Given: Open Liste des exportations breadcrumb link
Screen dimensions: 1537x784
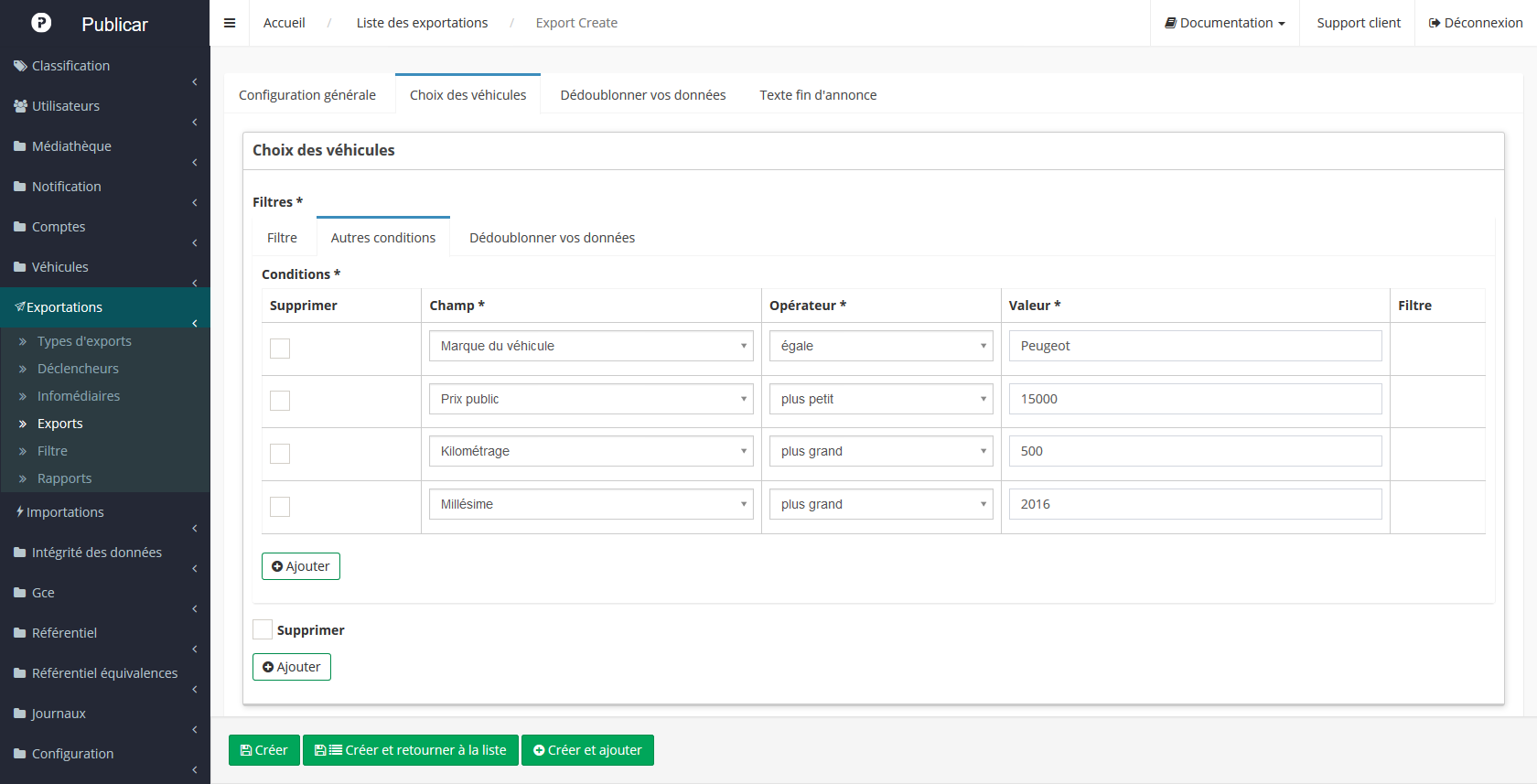Looking at the screenshot, I should click(x=422, y=23).
